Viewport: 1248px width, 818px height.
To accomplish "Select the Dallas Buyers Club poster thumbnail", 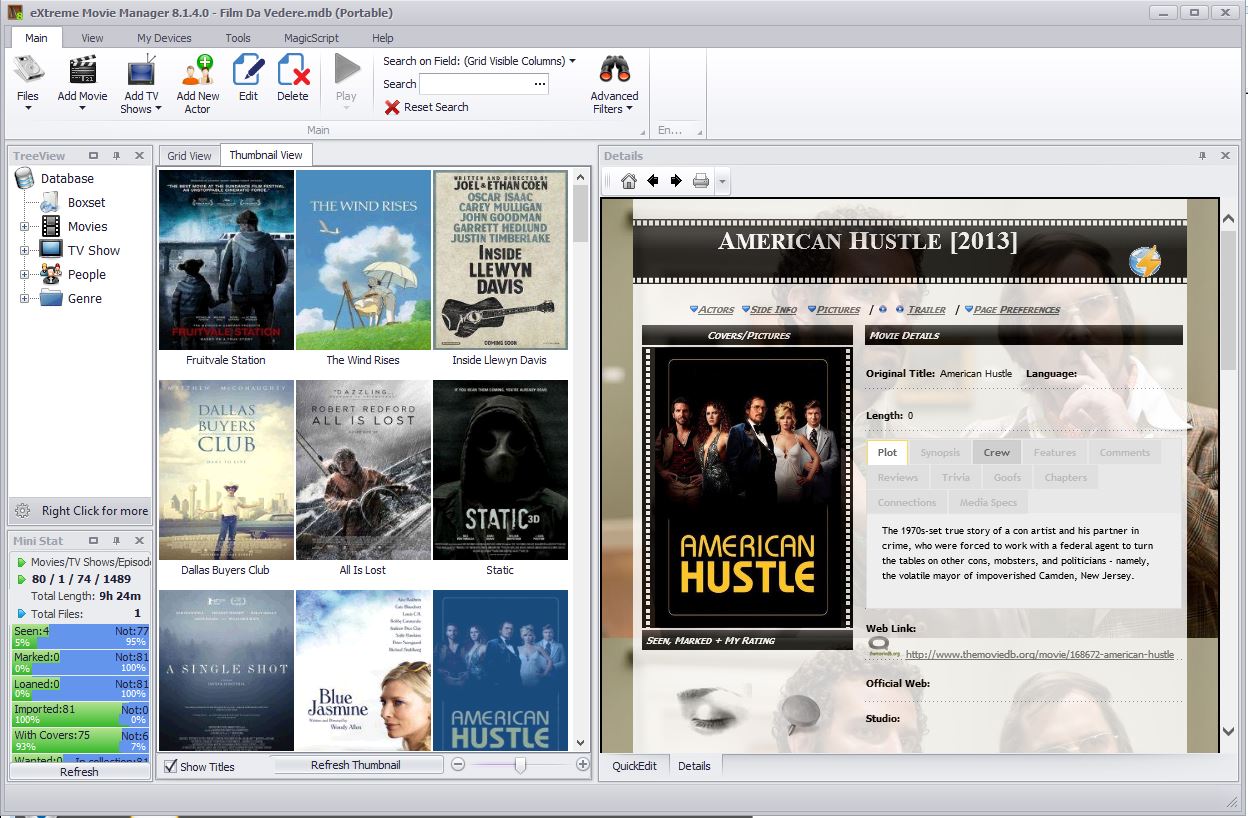I will (226, 469).
